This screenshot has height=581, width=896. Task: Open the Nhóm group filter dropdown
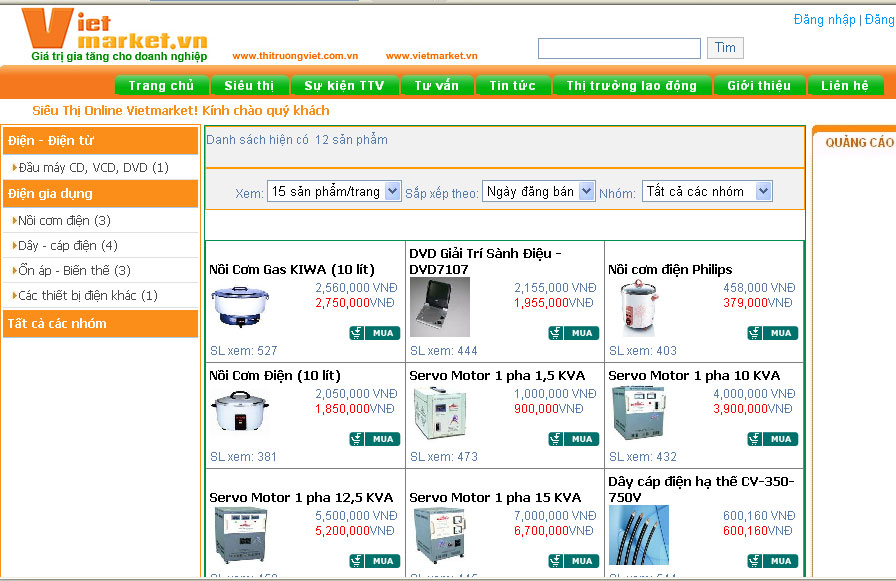707,191
